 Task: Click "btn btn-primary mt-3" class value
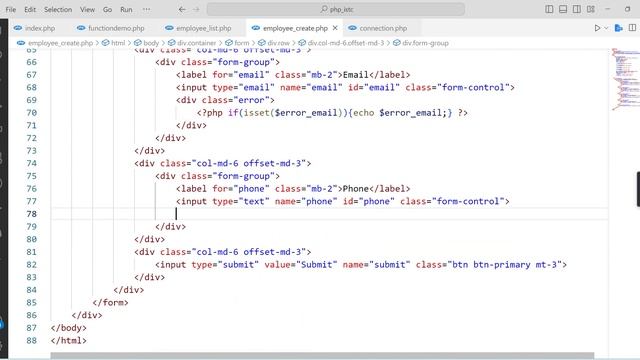point(504,264)
